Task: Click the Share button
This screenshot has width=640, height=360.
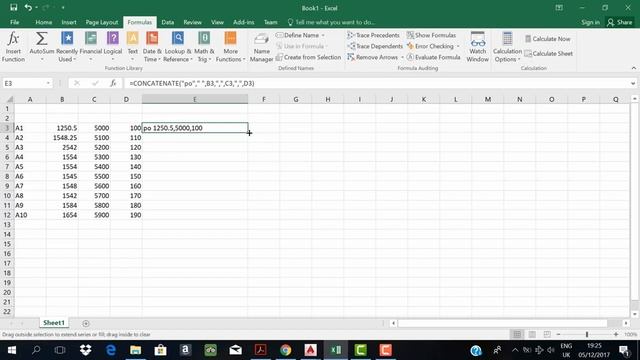Action: (620, 22)
